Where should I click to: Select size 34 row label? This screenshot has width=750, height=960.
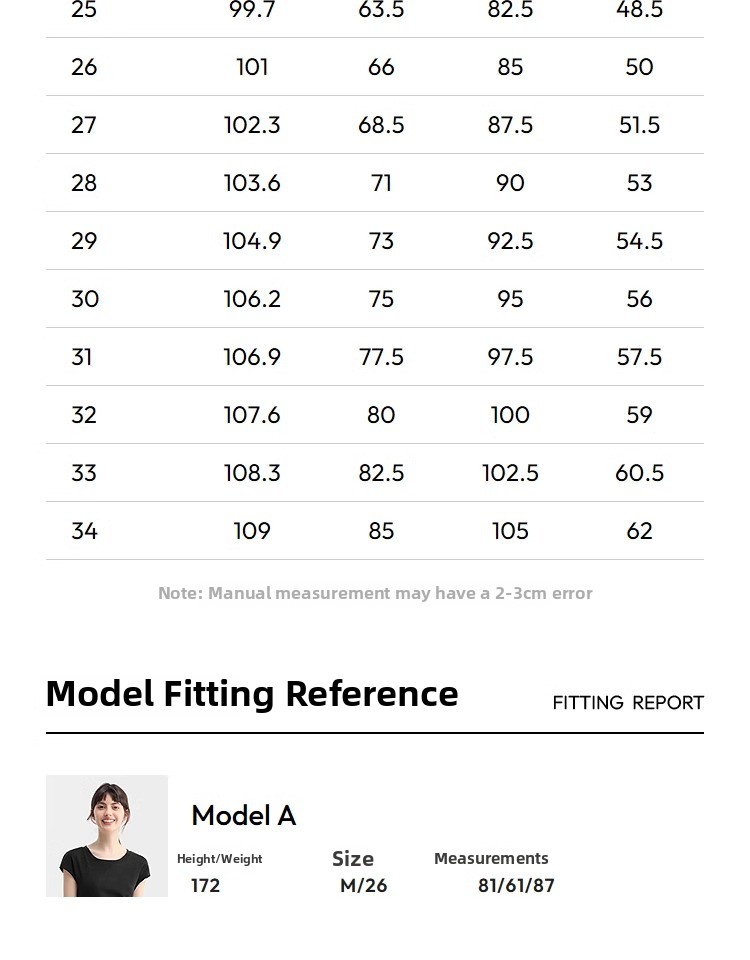coord(85,531)
